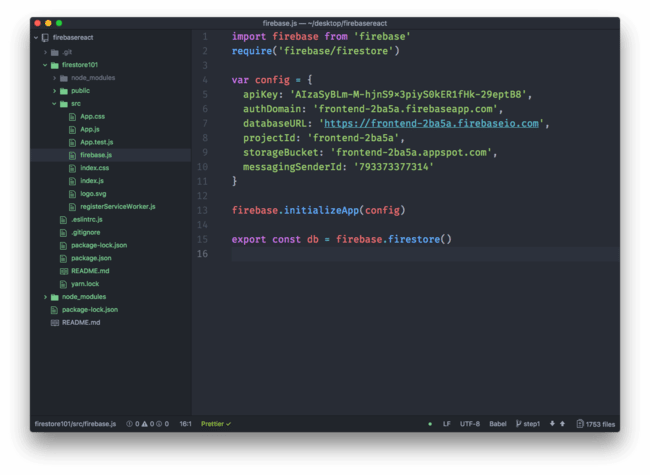Screen dimensions: 650x475
Task: Click the 16:1 cursor position indicator
Action: [185, 424]
